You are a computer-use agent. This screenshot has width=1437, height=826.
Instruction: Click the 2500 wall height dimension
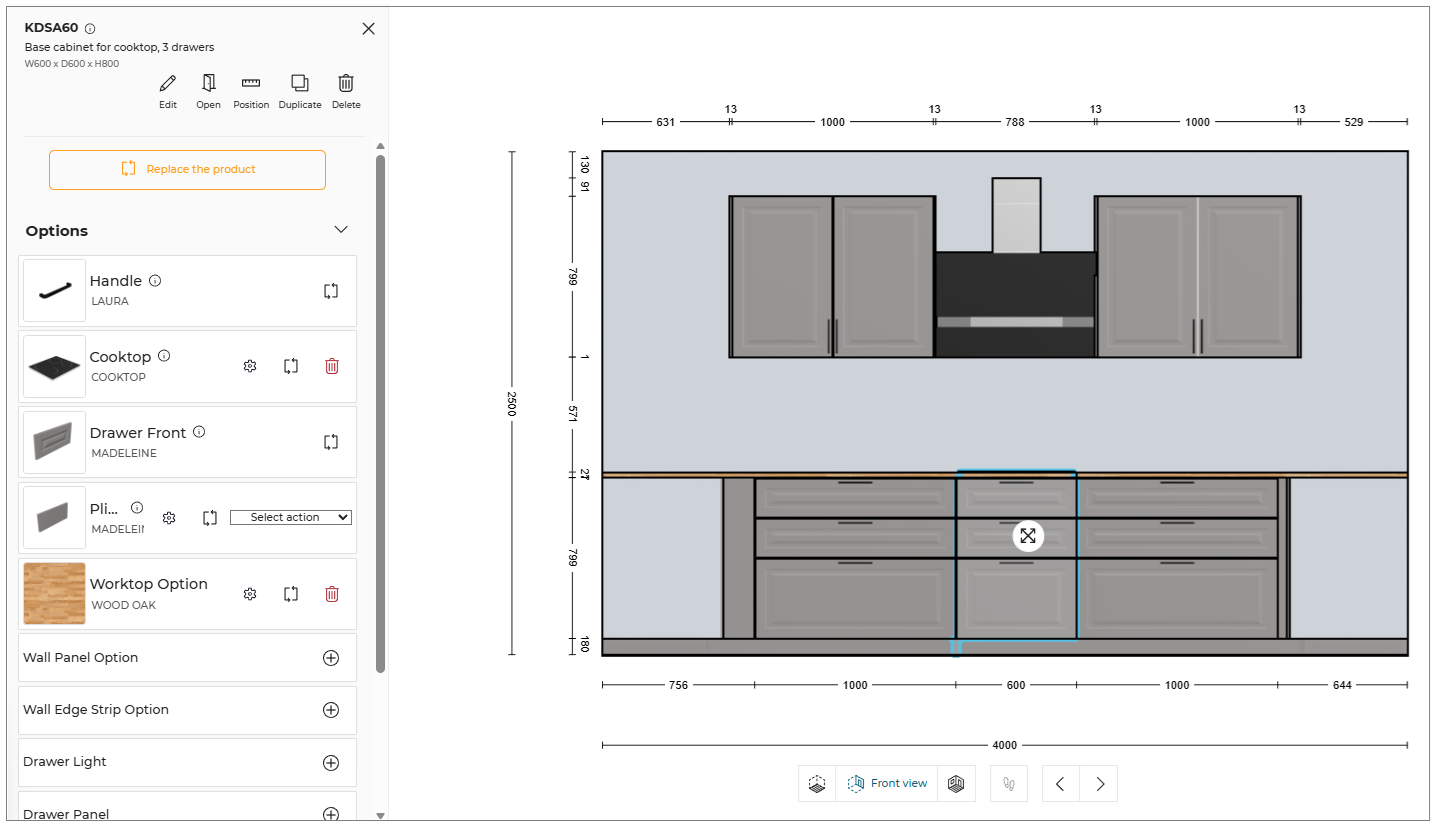pyautogui.click(x=511, y=404)
